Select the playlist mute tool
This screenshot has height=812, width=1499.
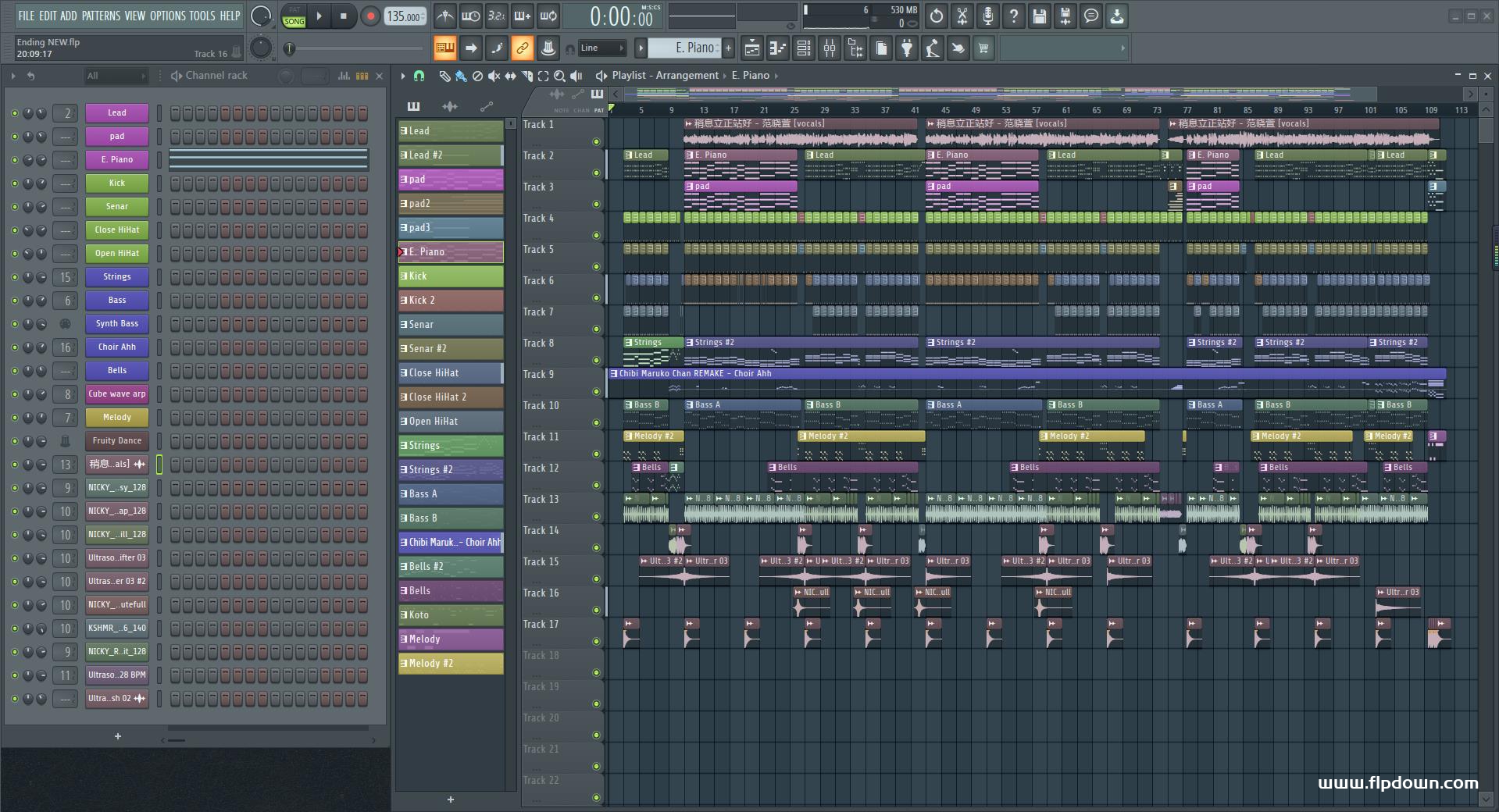(494, 76)
